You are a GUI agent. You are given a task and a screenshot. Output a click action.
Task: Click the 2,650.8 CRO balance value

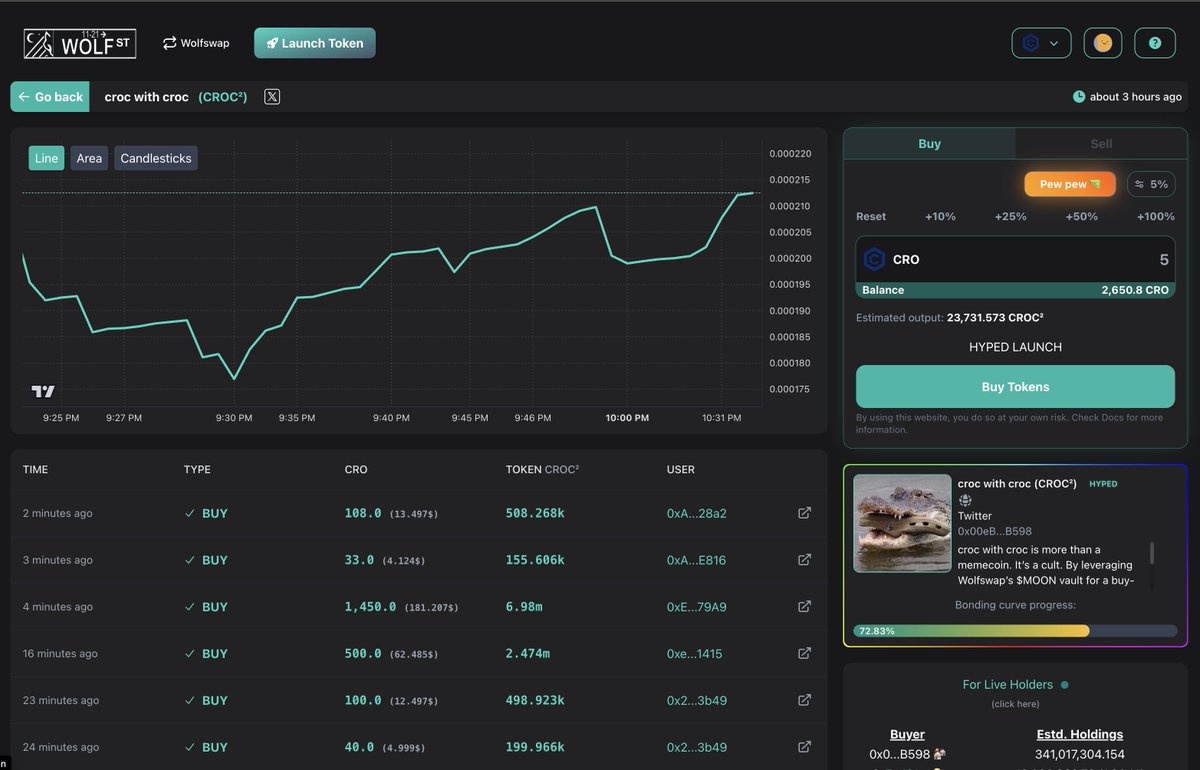click(x=1135, y=290)
